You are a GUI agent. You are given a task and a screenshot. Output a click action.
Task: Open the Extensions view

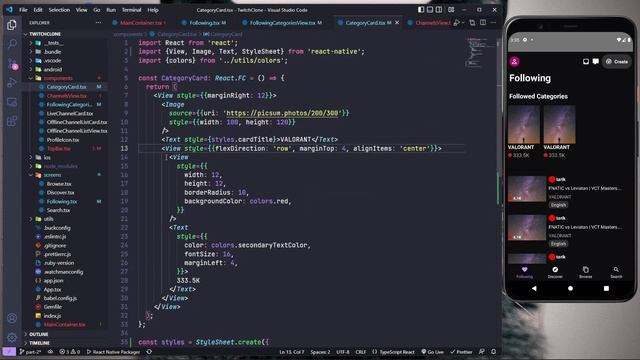[12, 121]
